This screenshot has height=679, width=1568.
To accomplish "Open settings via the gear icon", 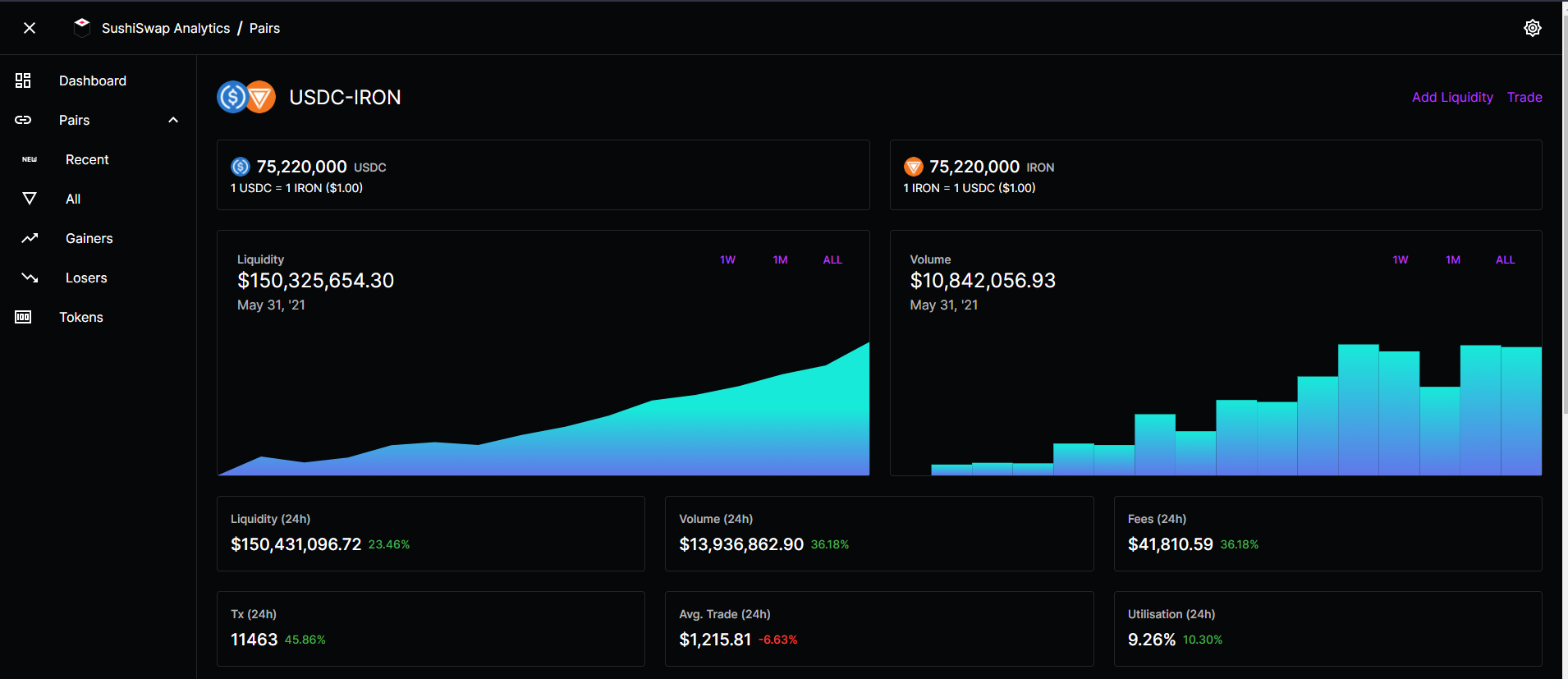I will 1532,28.
